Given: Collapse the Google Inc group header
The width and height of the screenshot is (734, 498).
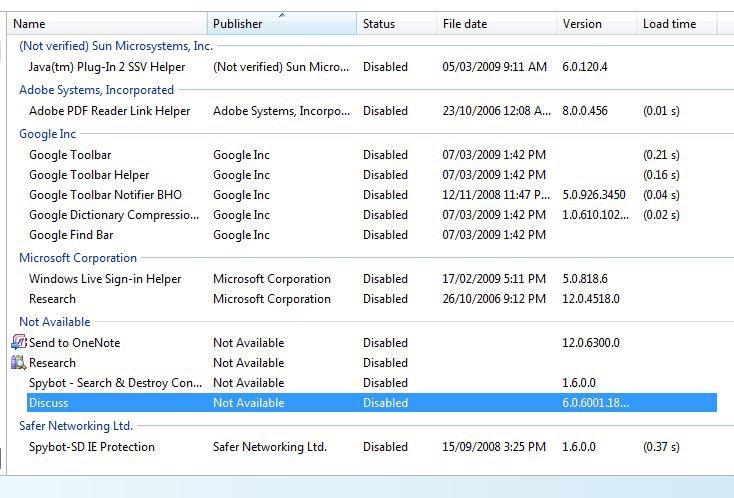Looking at the screenshot, I should pyautogui.click(x=47, y=134).
